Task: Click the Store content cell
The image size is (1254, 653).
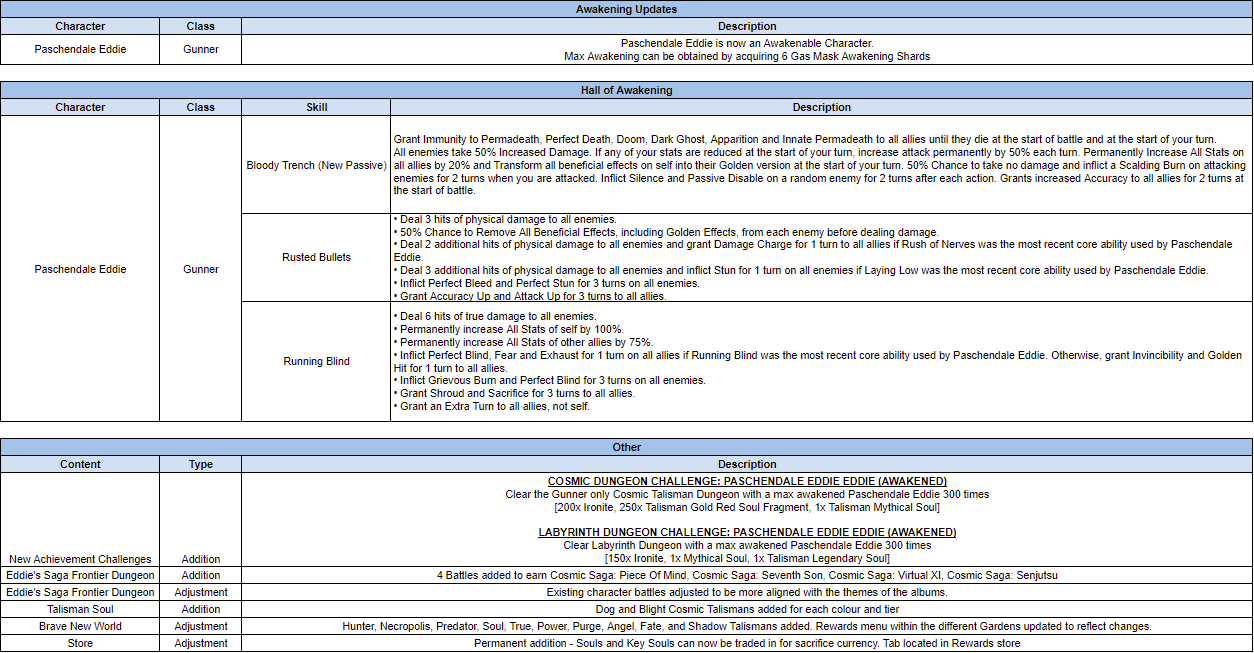Action: pyautogui.click(x=80, y=643)
